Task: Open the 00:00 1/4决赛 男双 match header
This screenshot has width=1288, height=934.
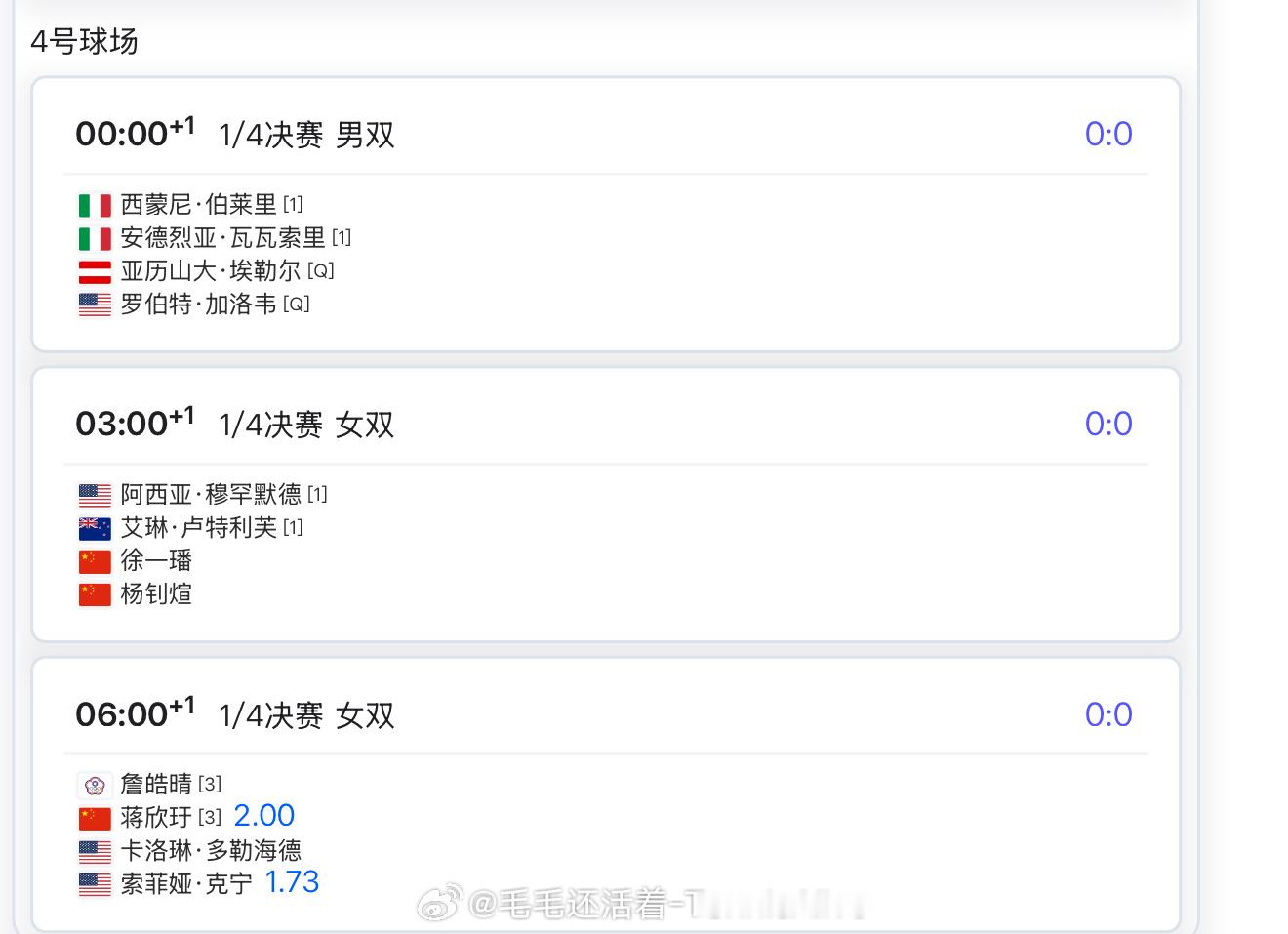Action: [235, 134]
